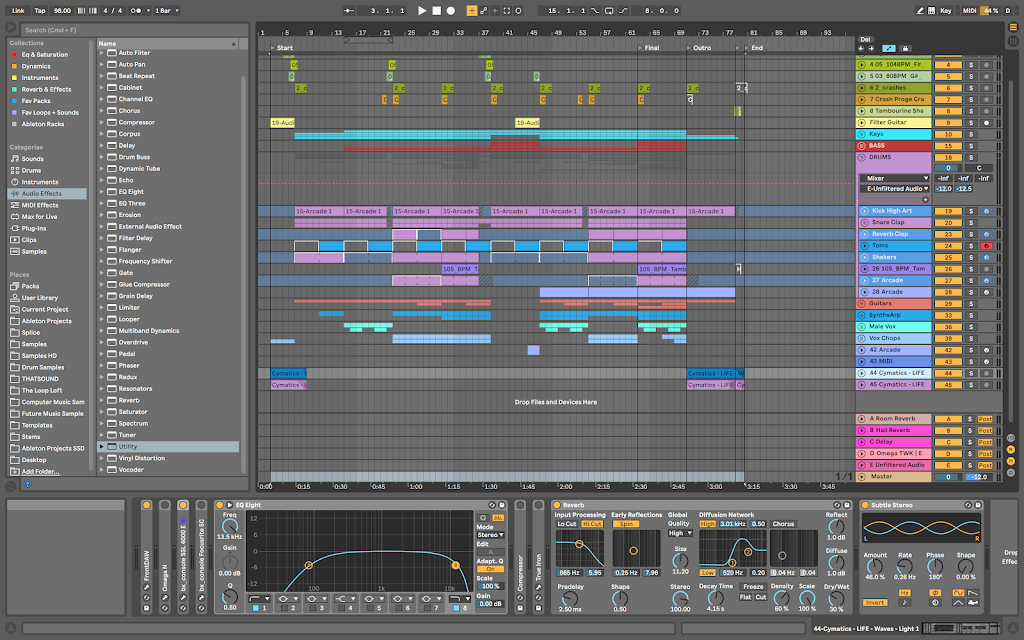Click the Stop button in the transport
Viewport: 1024px width, 640px height.
[x=436, y=10]
